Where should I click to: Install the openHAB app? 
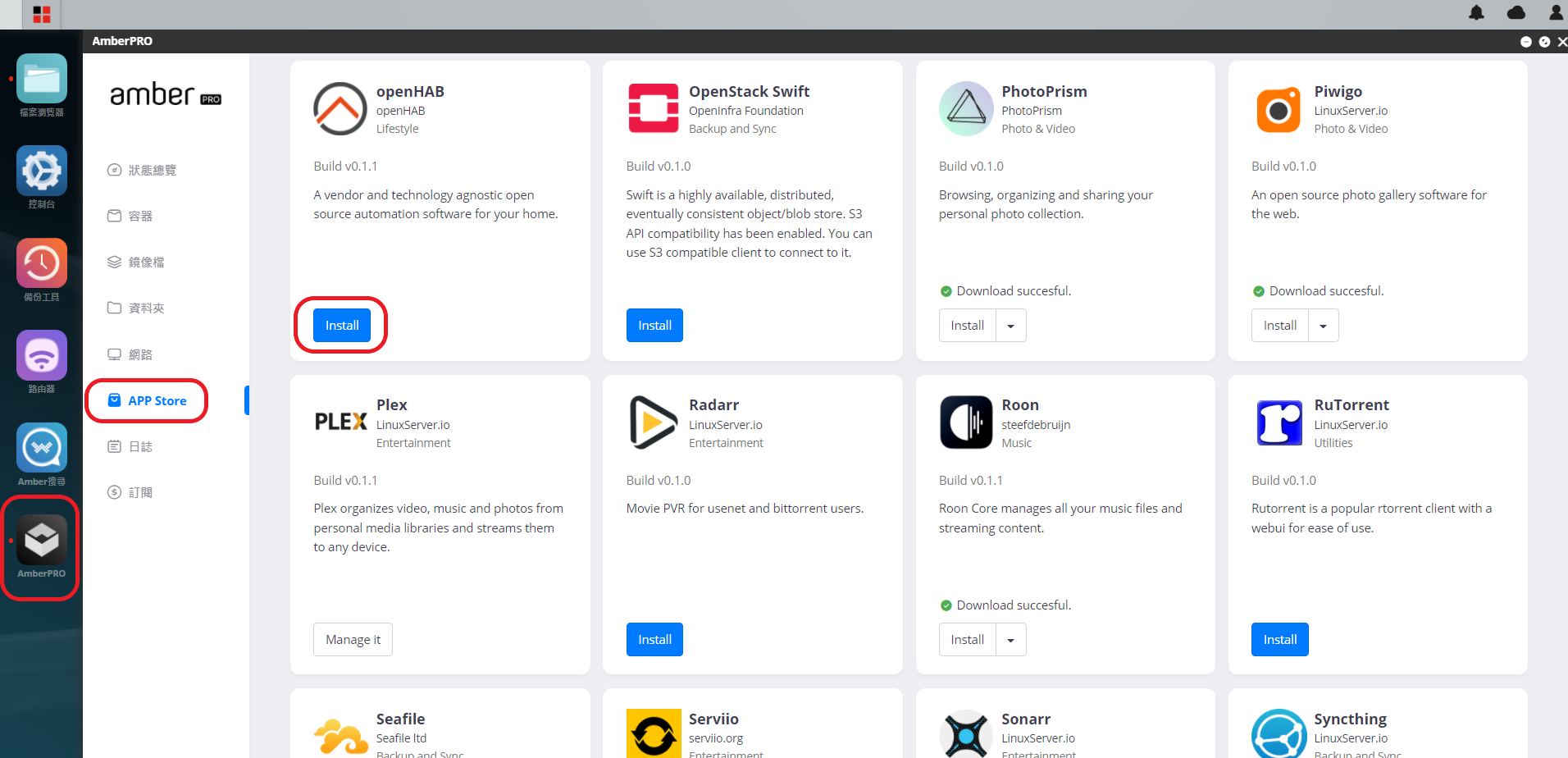[342, 325]
